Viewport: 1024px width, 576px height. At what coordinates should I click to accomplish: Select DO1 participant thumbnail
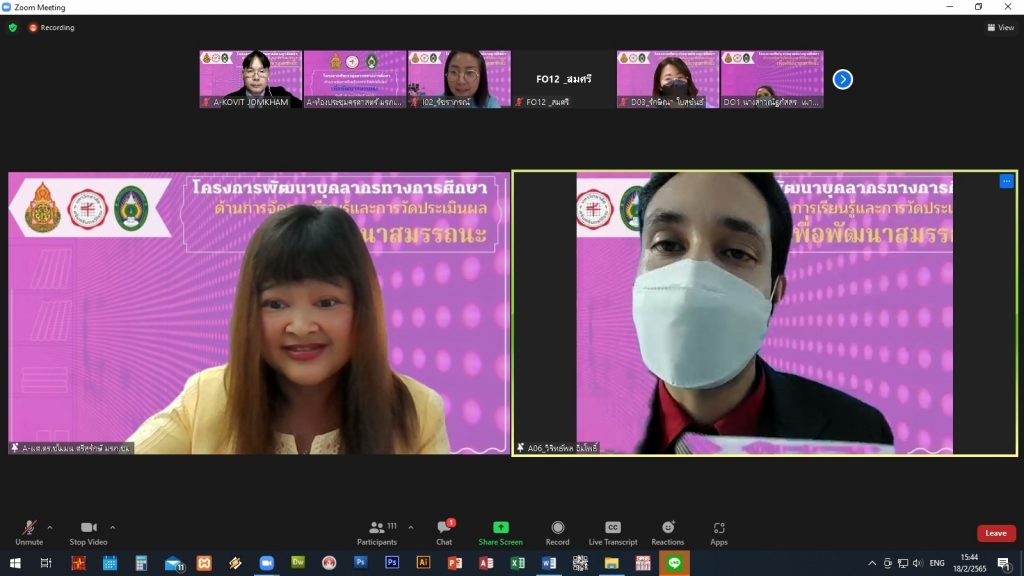point(772,79)
